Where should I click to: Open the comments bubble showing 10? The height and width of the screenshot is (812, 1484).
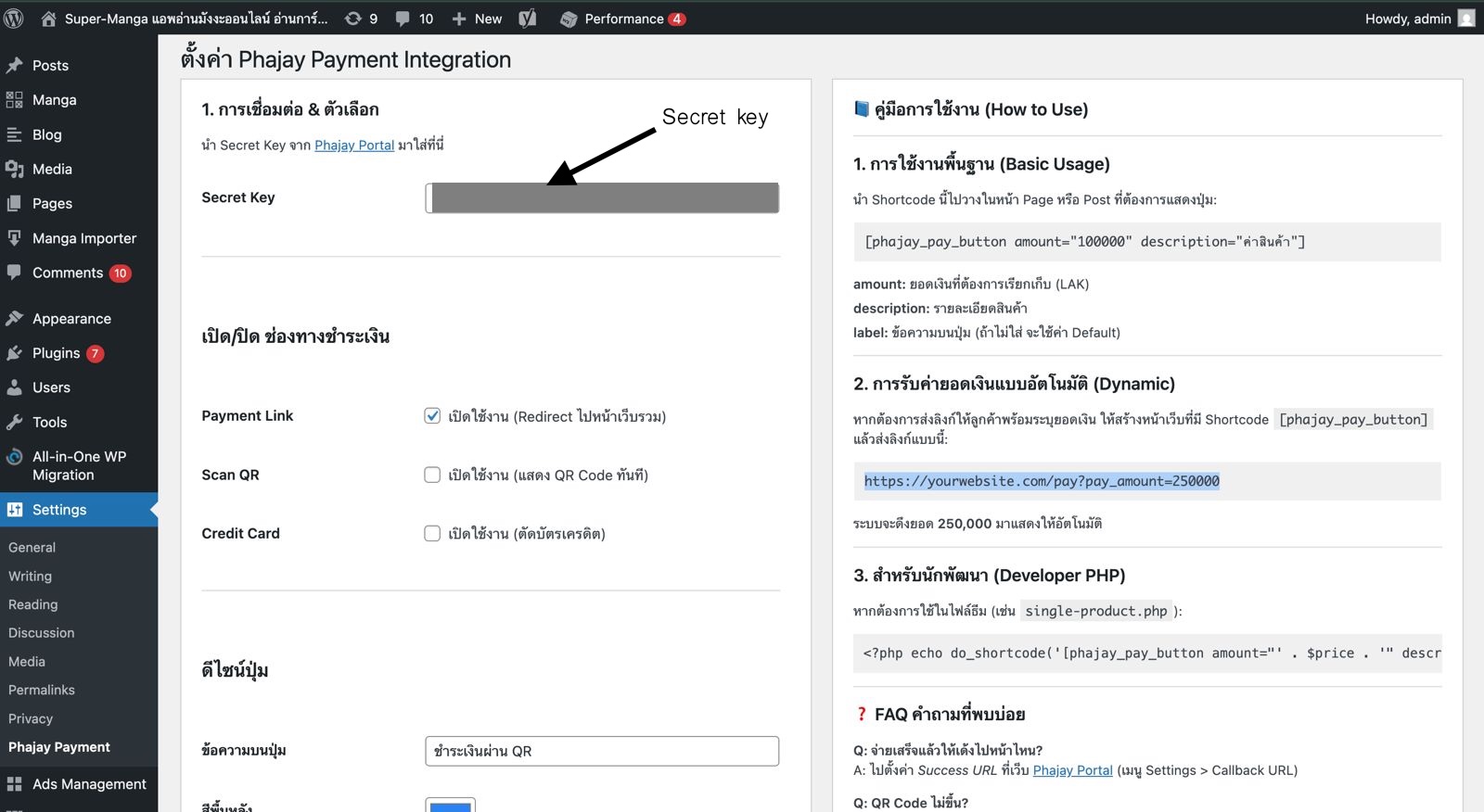tap(403, 19)
